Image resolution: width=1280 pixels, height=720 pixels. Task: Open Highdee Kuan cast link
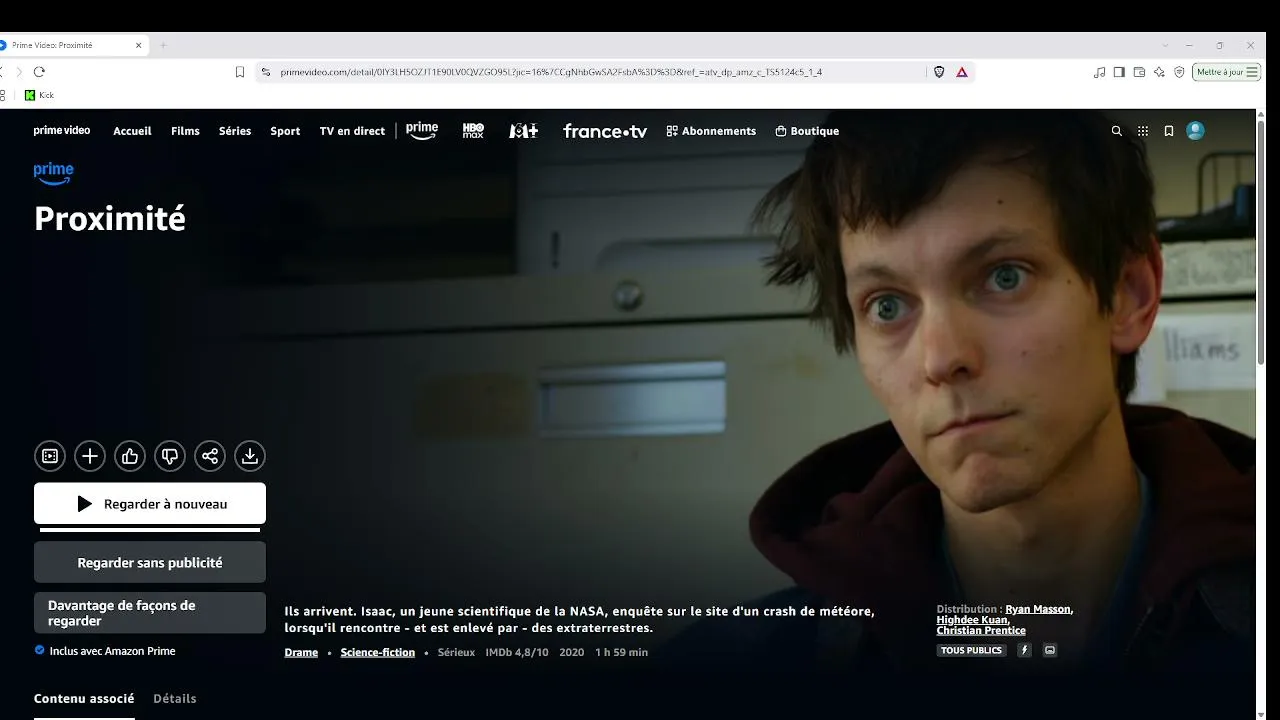(x=972, y=620)
